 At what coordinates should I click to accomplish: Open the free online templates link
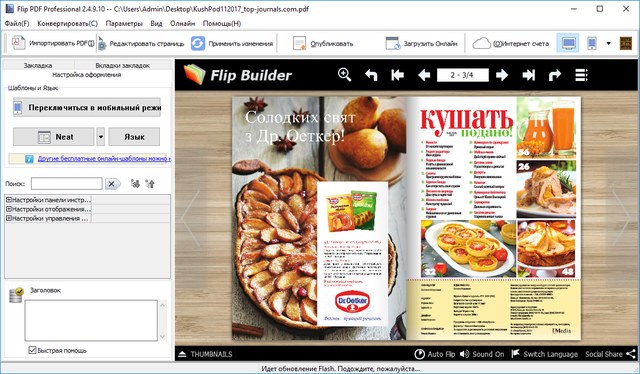(x=104, y=158)
